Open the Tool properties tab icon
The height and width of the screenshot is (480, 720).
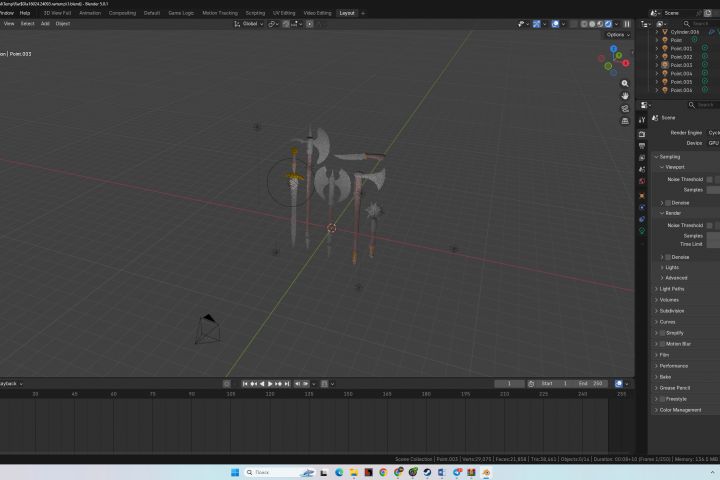(x=642, y=120)
